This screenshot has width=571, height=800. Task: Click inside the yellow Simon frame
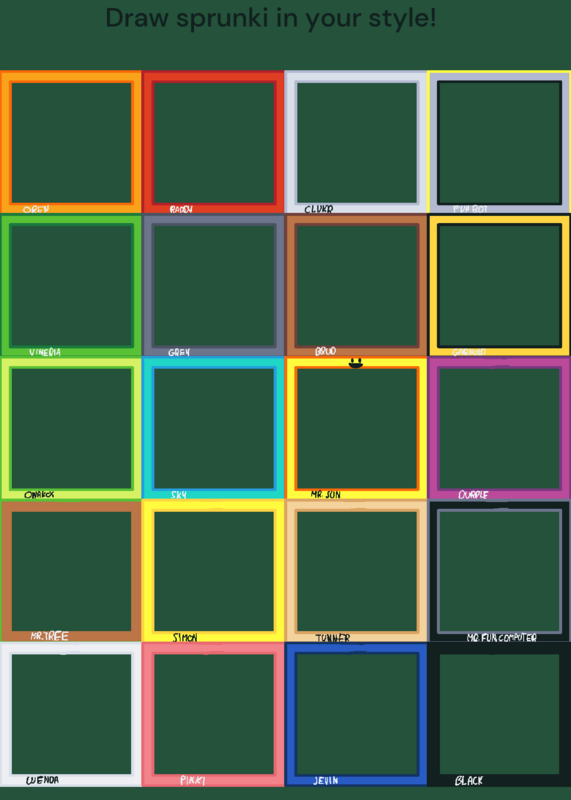[x=213, y=571]
